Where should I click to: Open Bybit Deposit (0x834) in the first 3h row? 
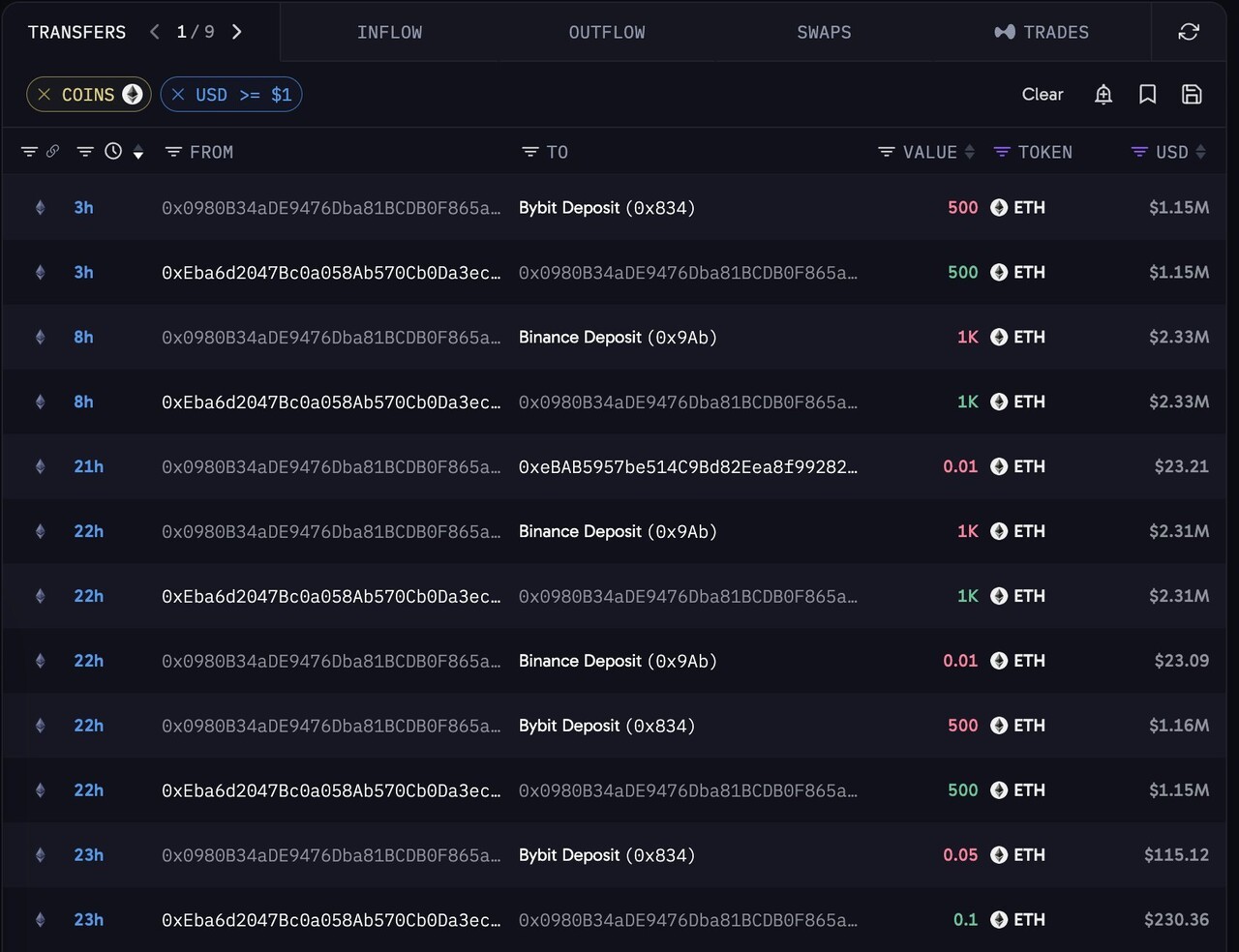[x=607, y=207]
